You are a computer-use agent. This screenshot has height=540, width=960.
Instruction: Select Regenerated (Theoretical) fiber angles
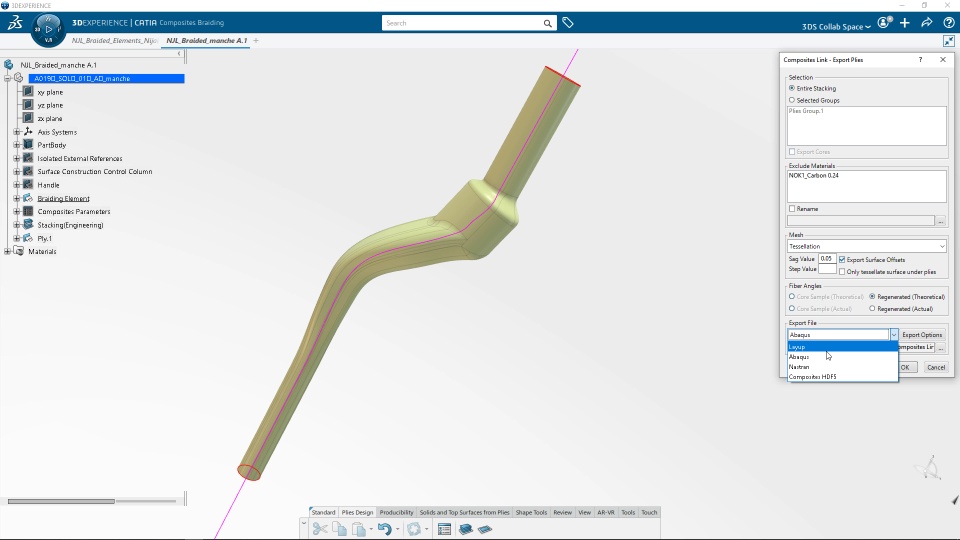pos(872,296)
